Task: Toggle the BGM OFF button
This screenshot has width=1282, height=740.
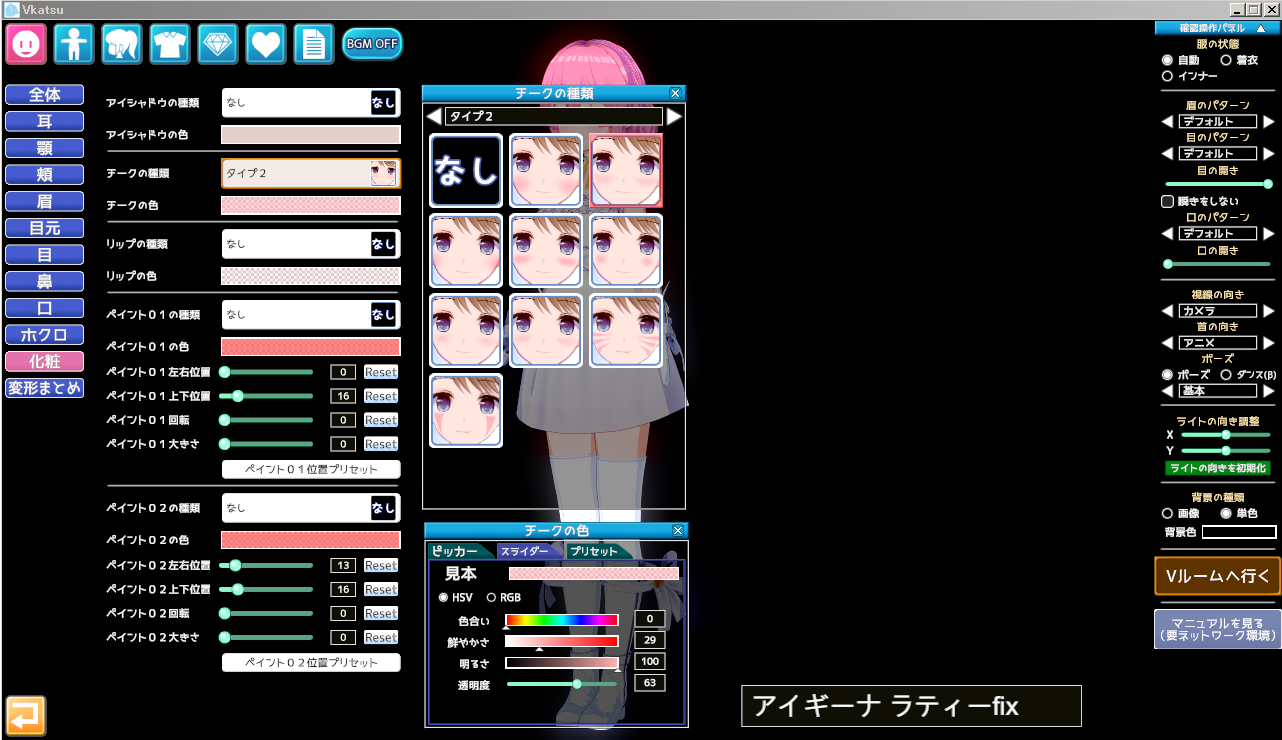Action: 372,44
